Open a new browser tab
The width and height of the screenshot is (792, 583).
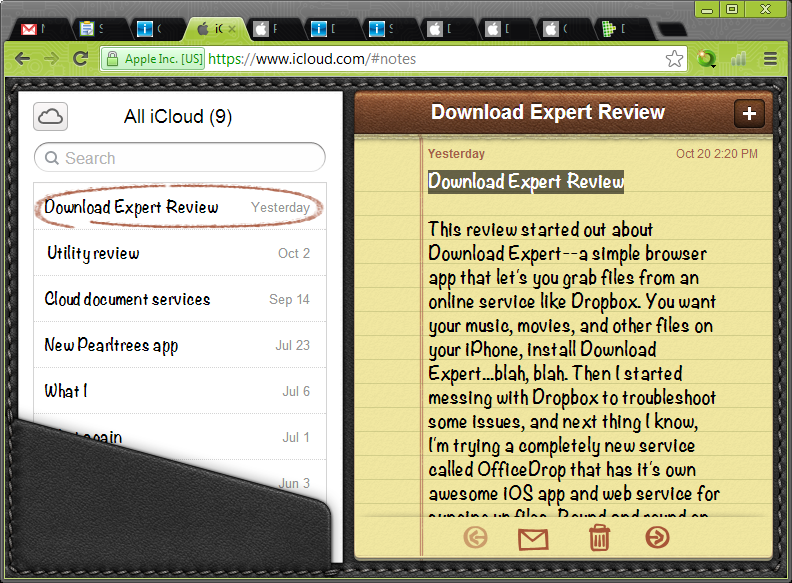coord(671,30)
